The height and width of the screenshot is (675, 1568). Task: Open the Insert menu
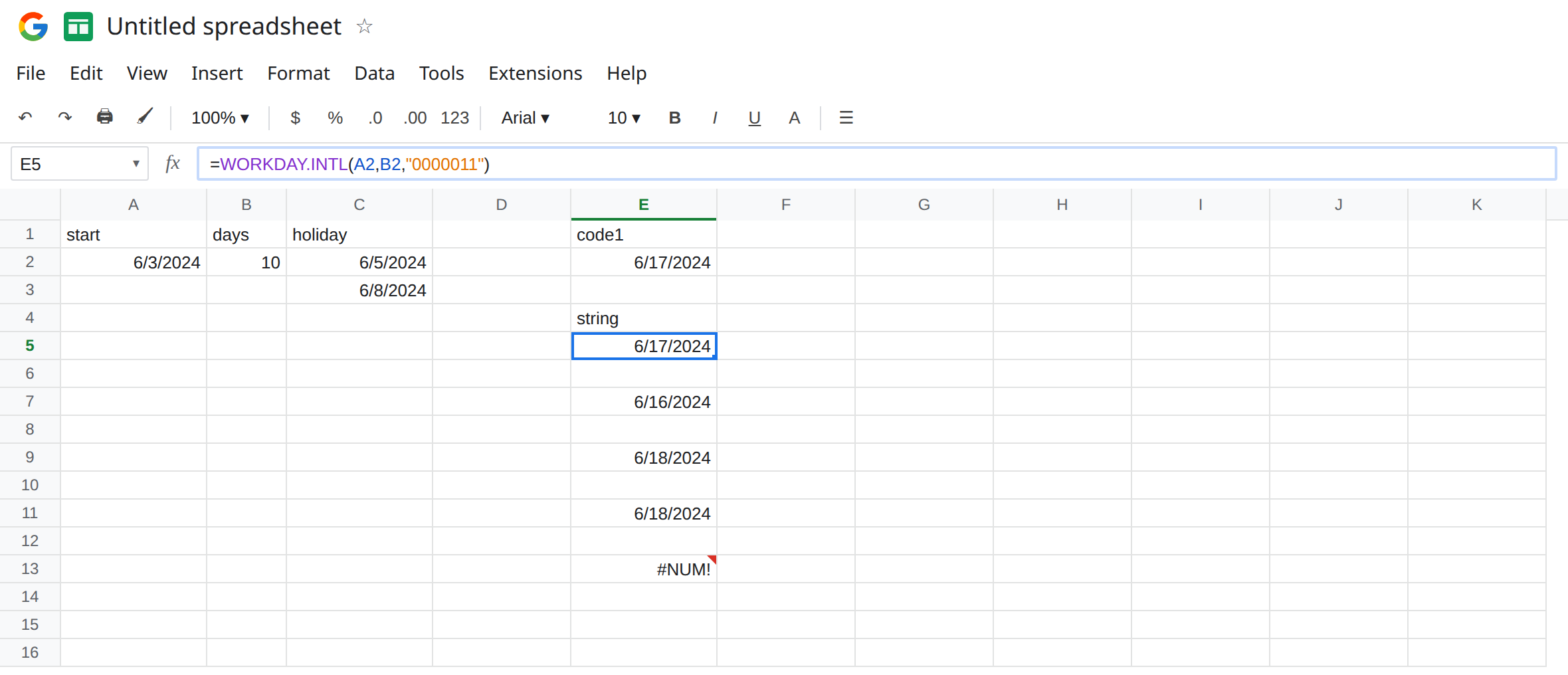coord(217,73)
